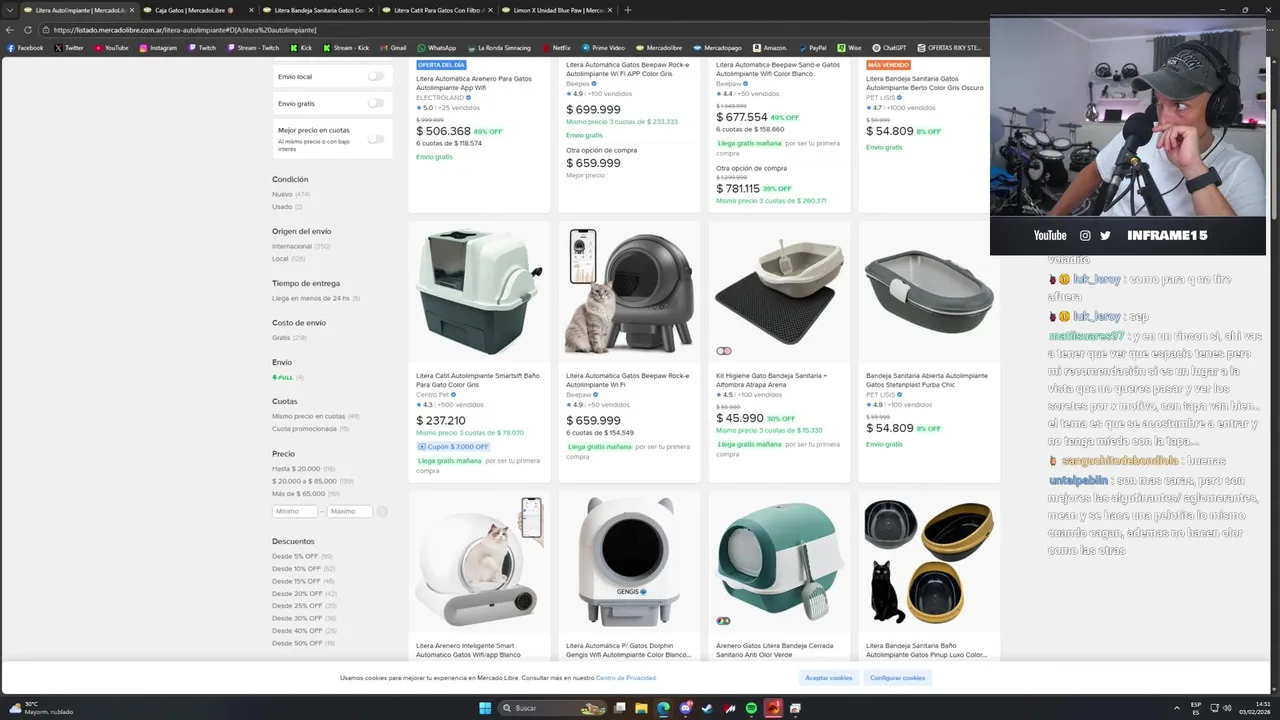This screenshot has height=720, width=1280.
Task: Open the taskbar clock and date
Action: tap(1255, 708)
